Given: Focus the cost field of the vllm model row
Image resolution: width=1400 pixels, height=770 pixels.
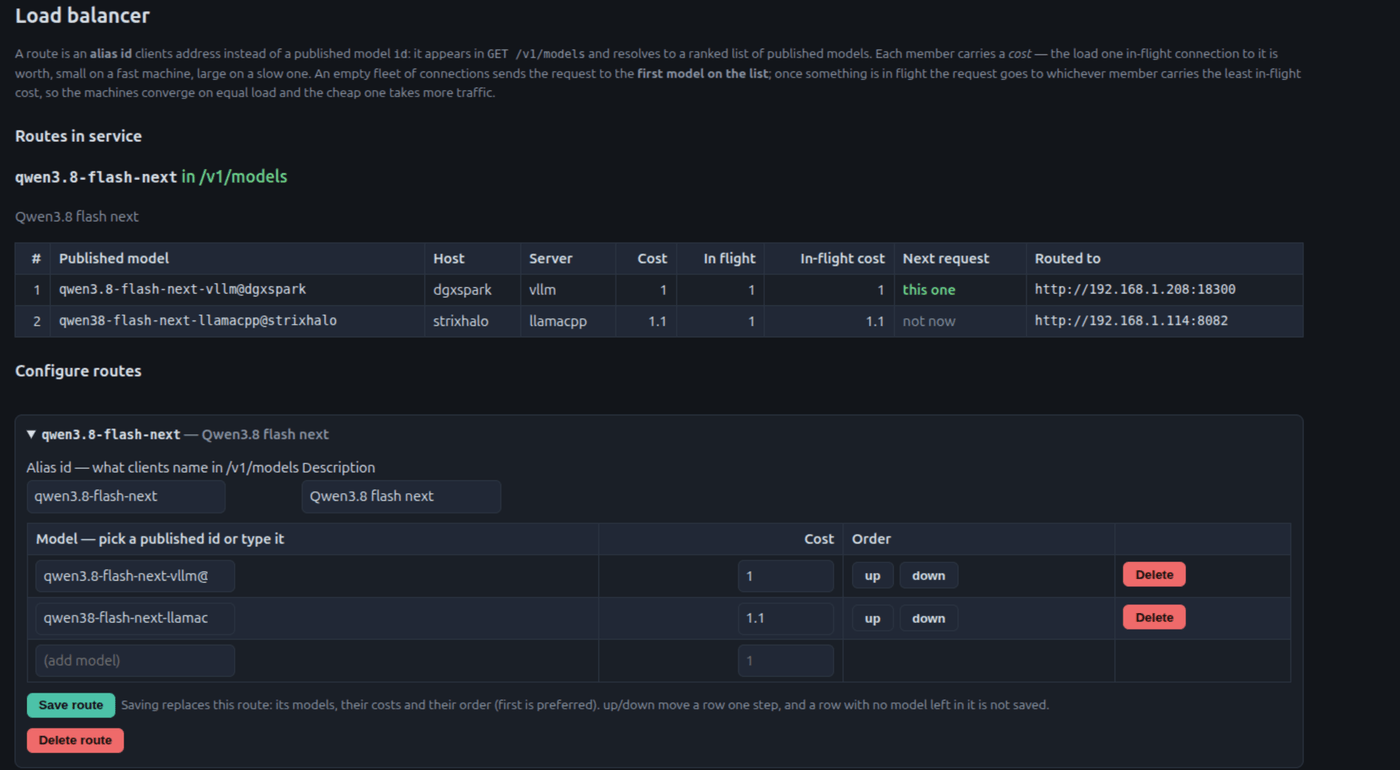Looking at the screenshot, I should pyautogui.click(x=786, y=576).
